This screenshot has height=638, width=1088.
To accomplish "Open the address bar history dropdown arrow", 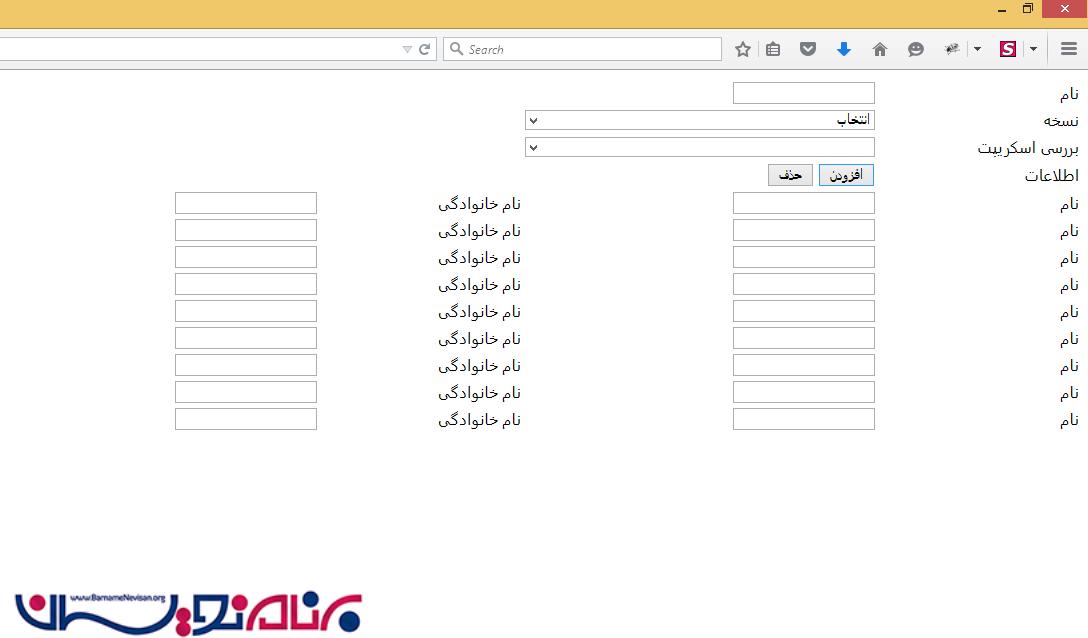I will (407, 49).
